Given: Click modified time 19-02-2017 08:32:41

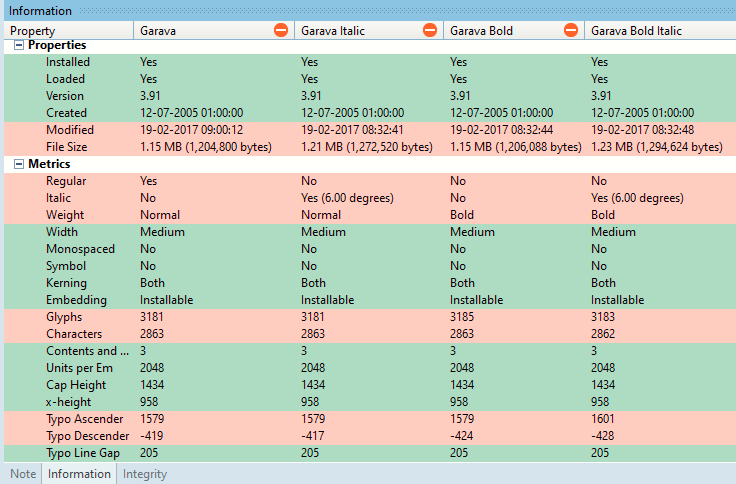Looking at the screenshot, I should tap(352, 130).
